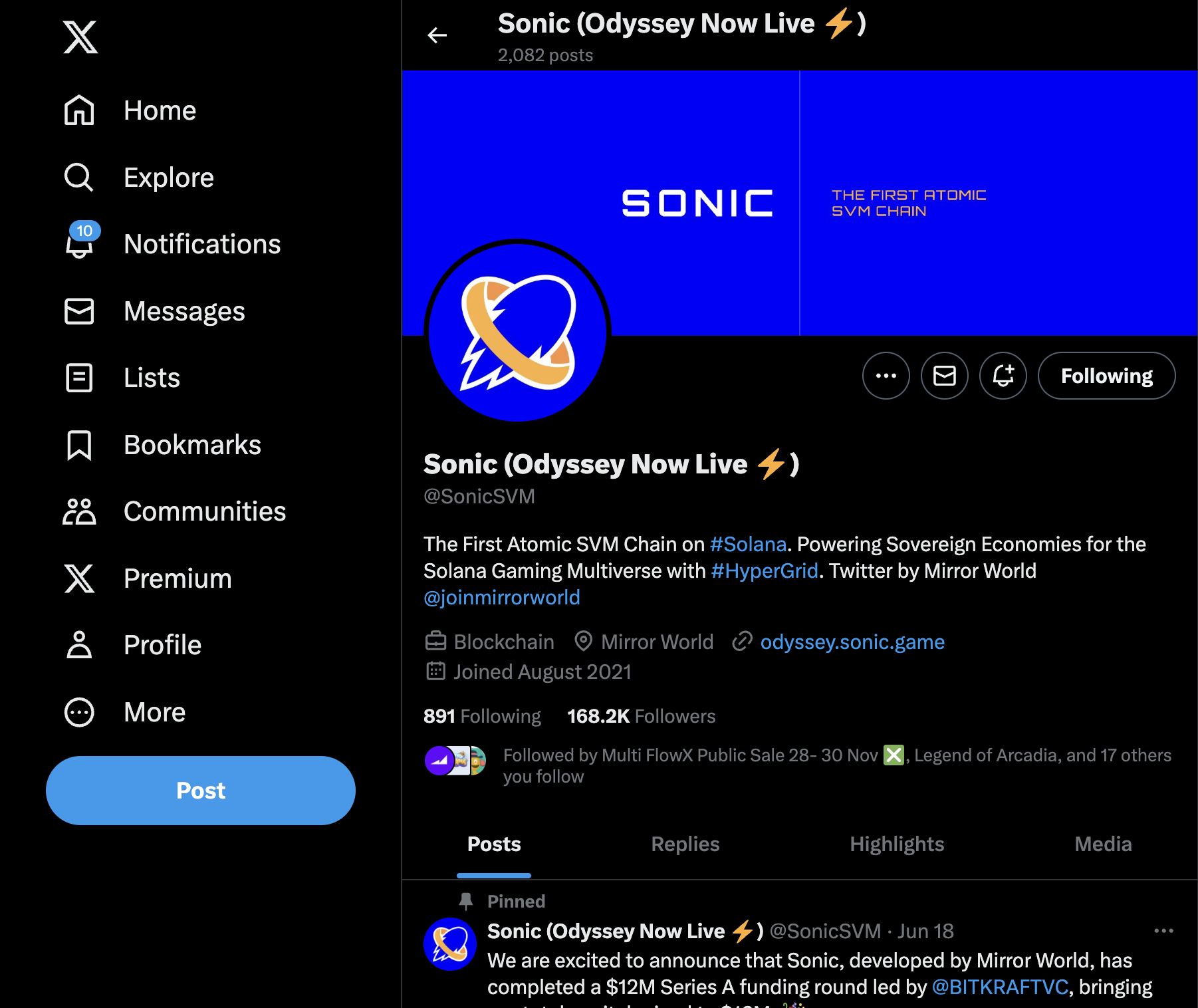
Task: View the Sonic profile avatar picture
Action: coord(517,330)
